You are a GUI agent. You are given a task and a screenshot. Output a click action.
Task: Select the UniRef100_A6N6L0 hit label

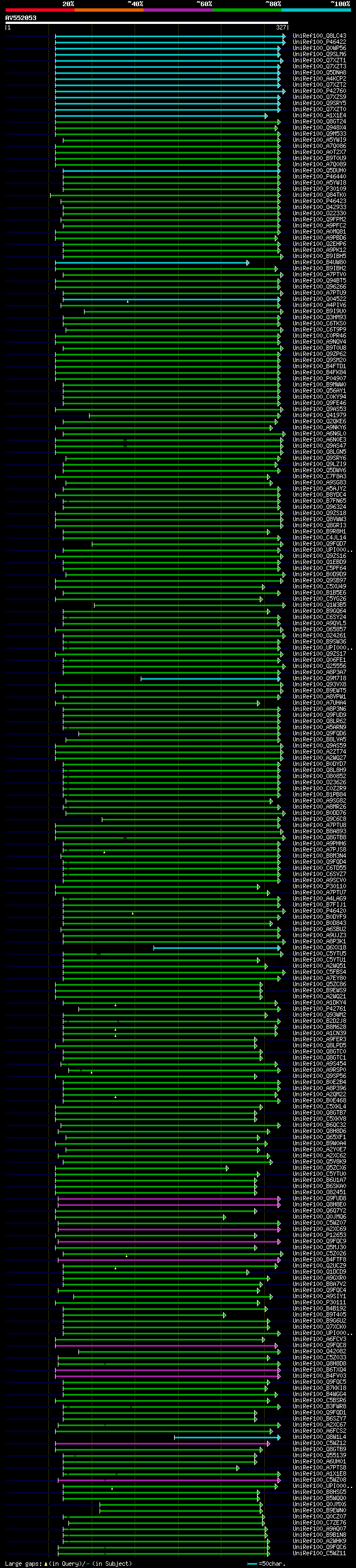(319, 433)
